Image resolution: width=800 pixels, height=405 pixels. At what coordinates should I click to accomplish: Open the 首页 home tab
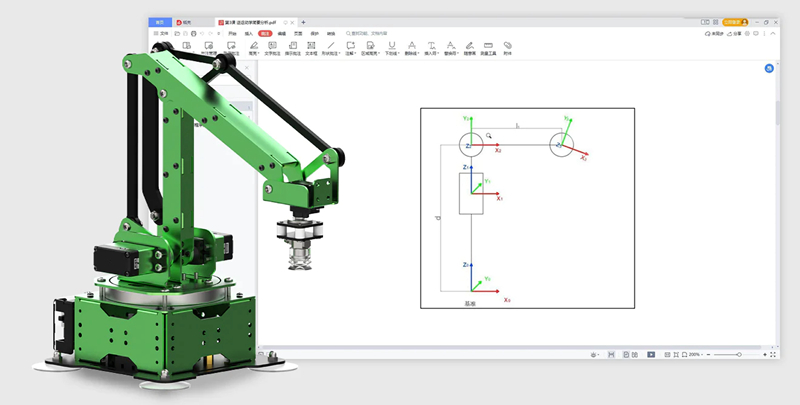(x=160, y=21)
